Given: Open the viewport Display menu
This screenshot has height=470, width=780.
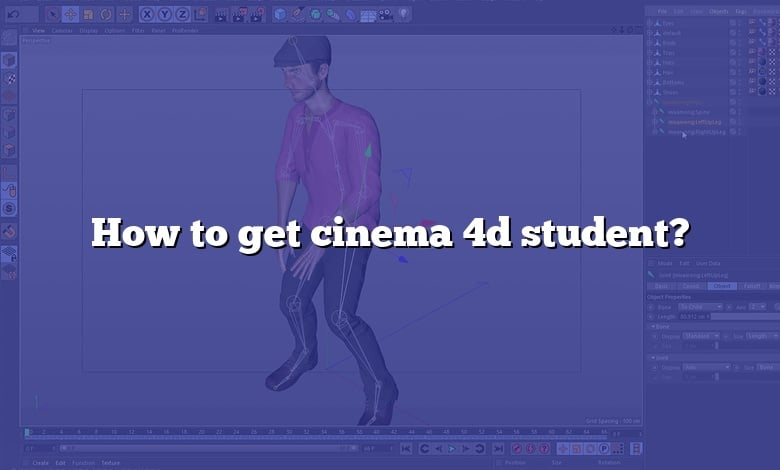Looking at the screenshot, I should 89,30.
